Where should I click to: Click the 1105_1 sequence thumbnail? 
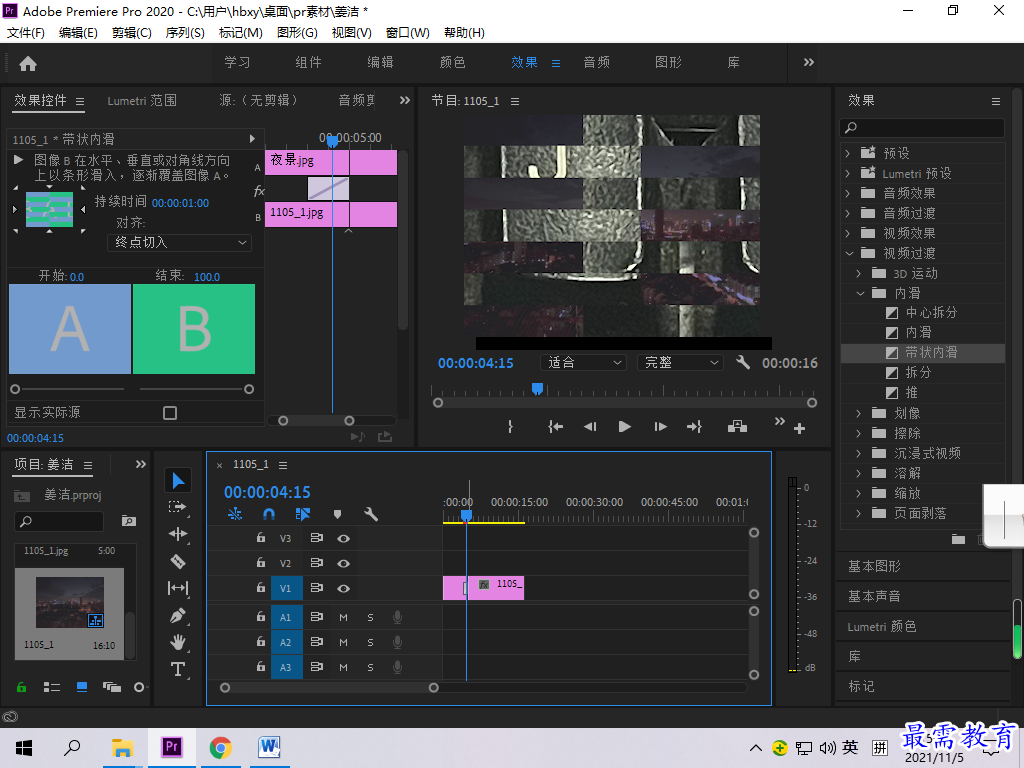69,603
